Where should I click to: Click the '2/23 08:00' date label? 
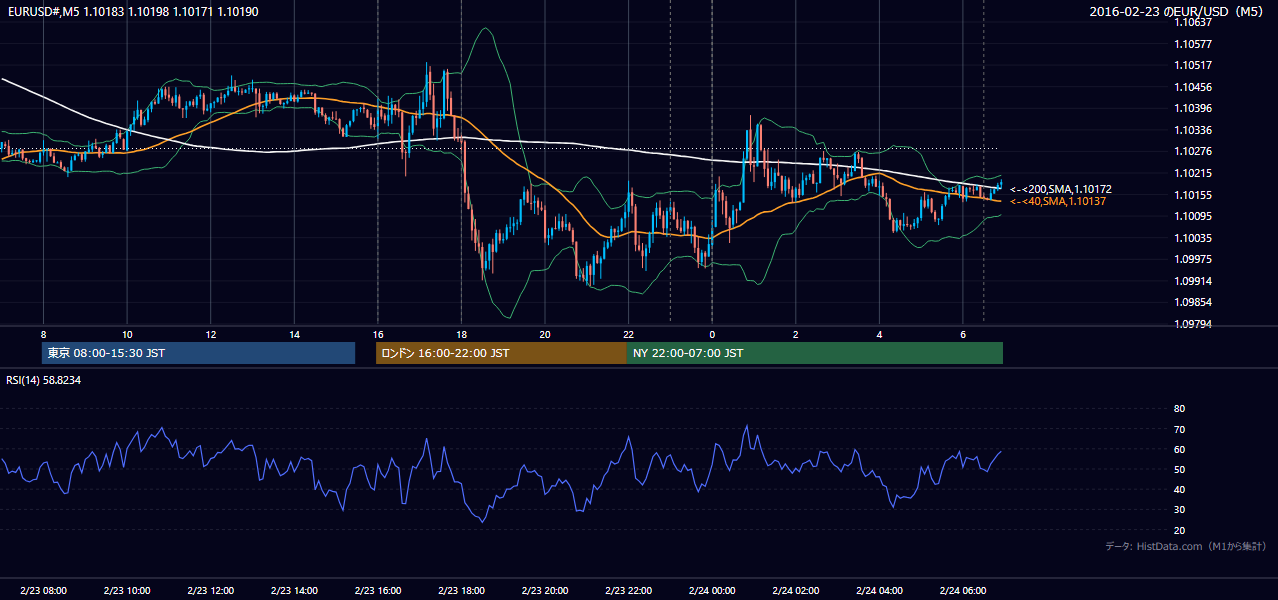point(43,591)
